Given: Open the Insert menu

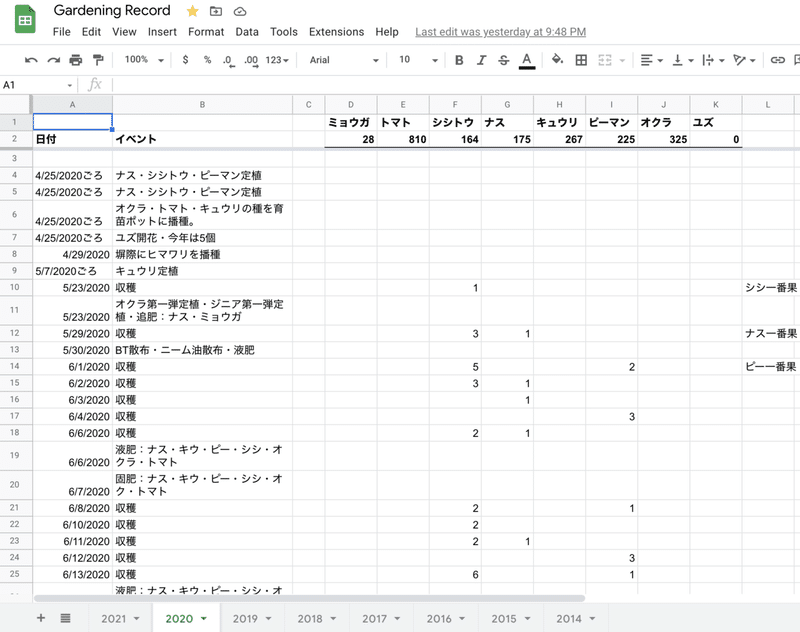Looking at the screenshot, I should click(162, 32).
